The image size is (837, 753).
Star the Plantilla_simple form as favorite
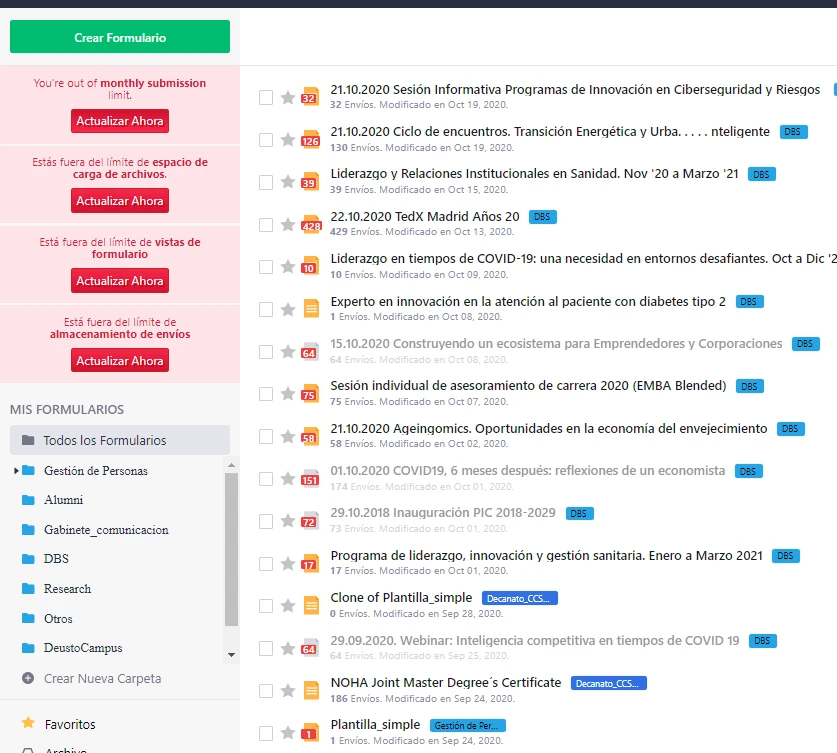pos(289,728)
